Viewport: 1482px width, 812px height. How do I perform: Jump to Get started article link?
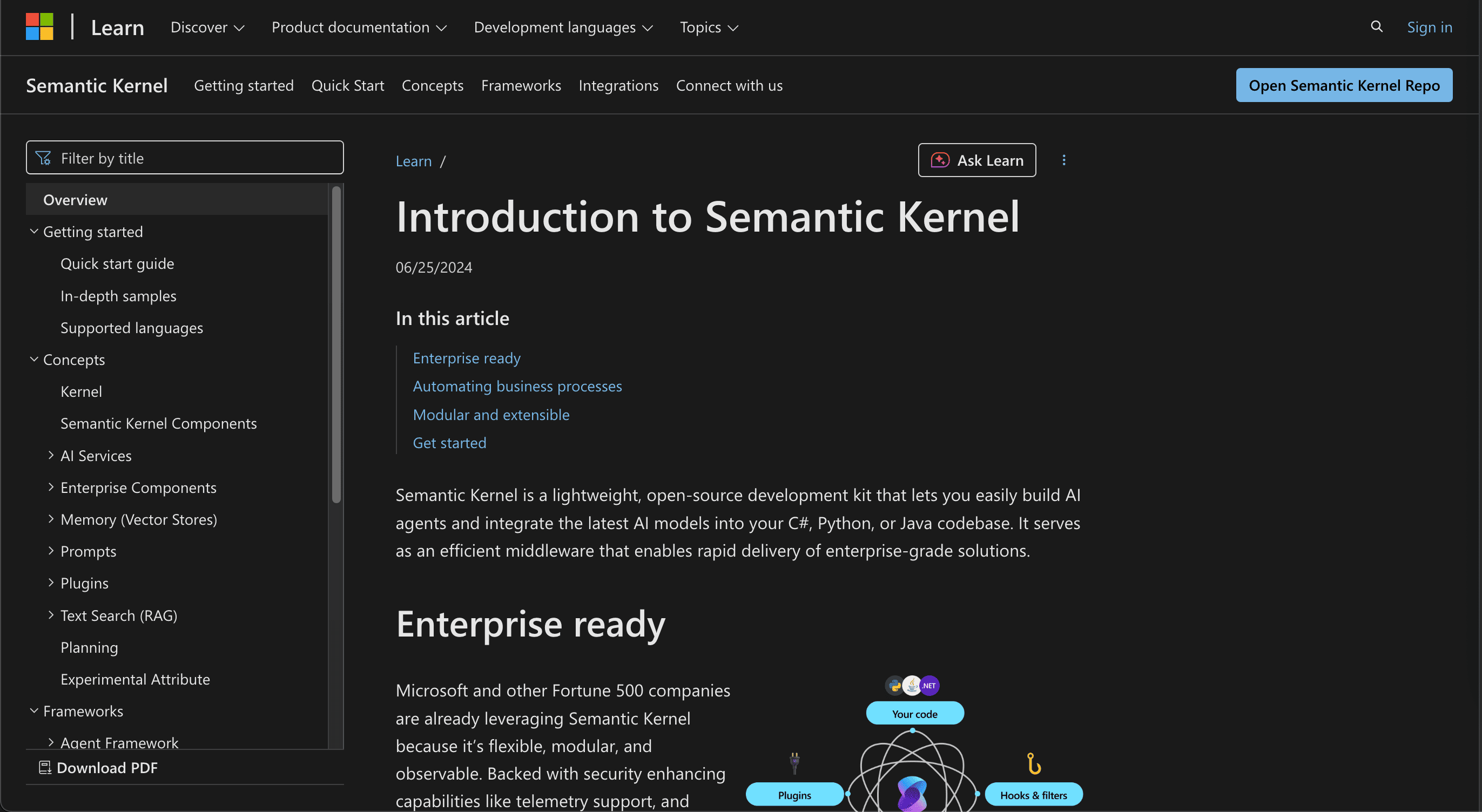coord(449,442)
